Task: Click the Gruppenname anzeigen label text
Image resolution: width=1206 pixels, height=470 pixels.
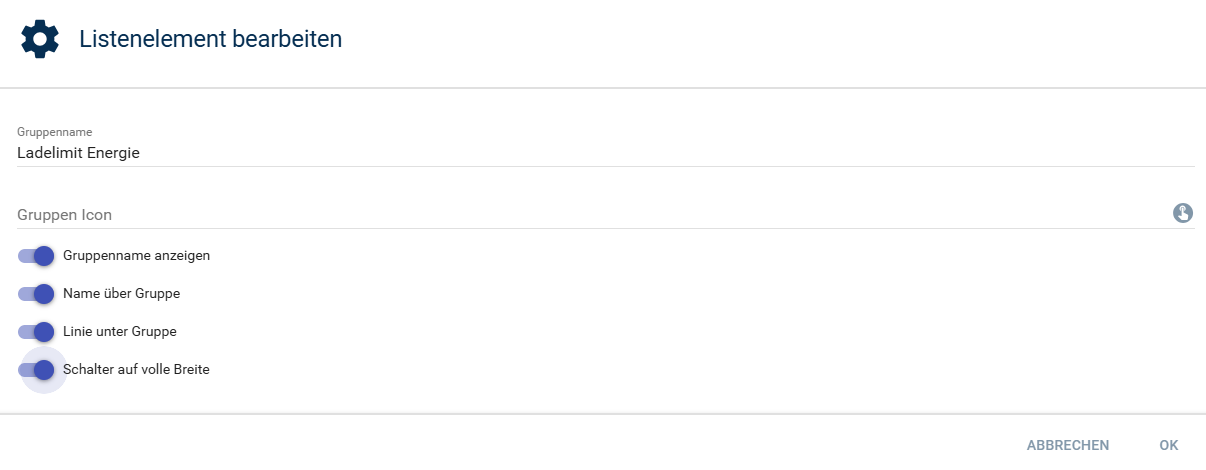Action: click(136, 256)
